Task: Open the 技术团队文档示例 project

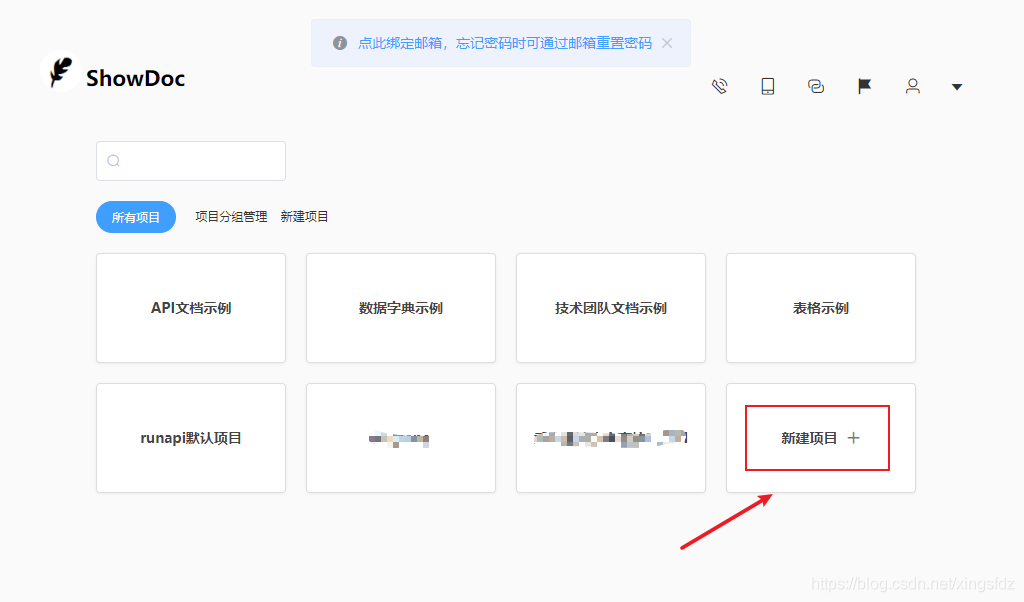Action: click(x=611, y=308)
